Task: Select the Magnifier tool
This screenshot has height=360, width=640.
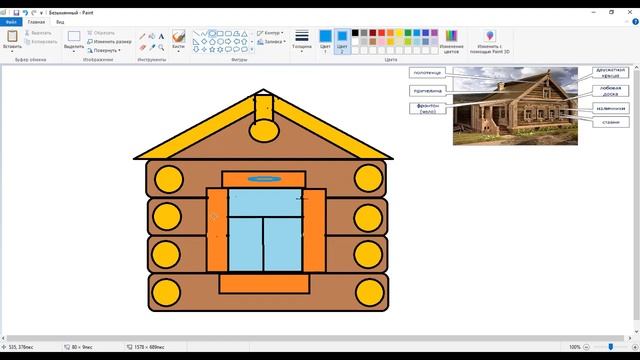Action: point(162,47)
